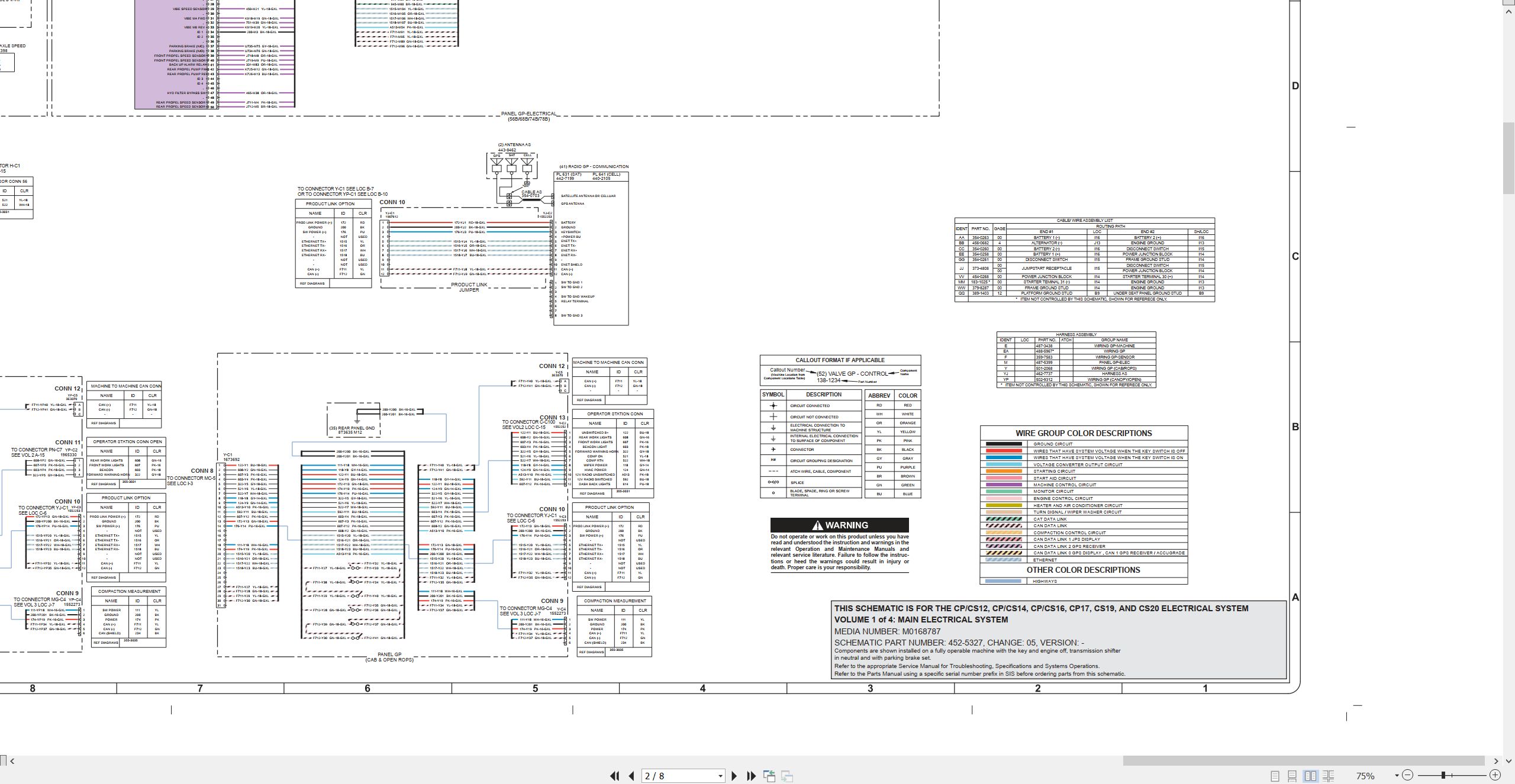Screen dimensions: 1515x784
Task: Click the '(2) ANTENNA AS' label
Action: (514, 145)
